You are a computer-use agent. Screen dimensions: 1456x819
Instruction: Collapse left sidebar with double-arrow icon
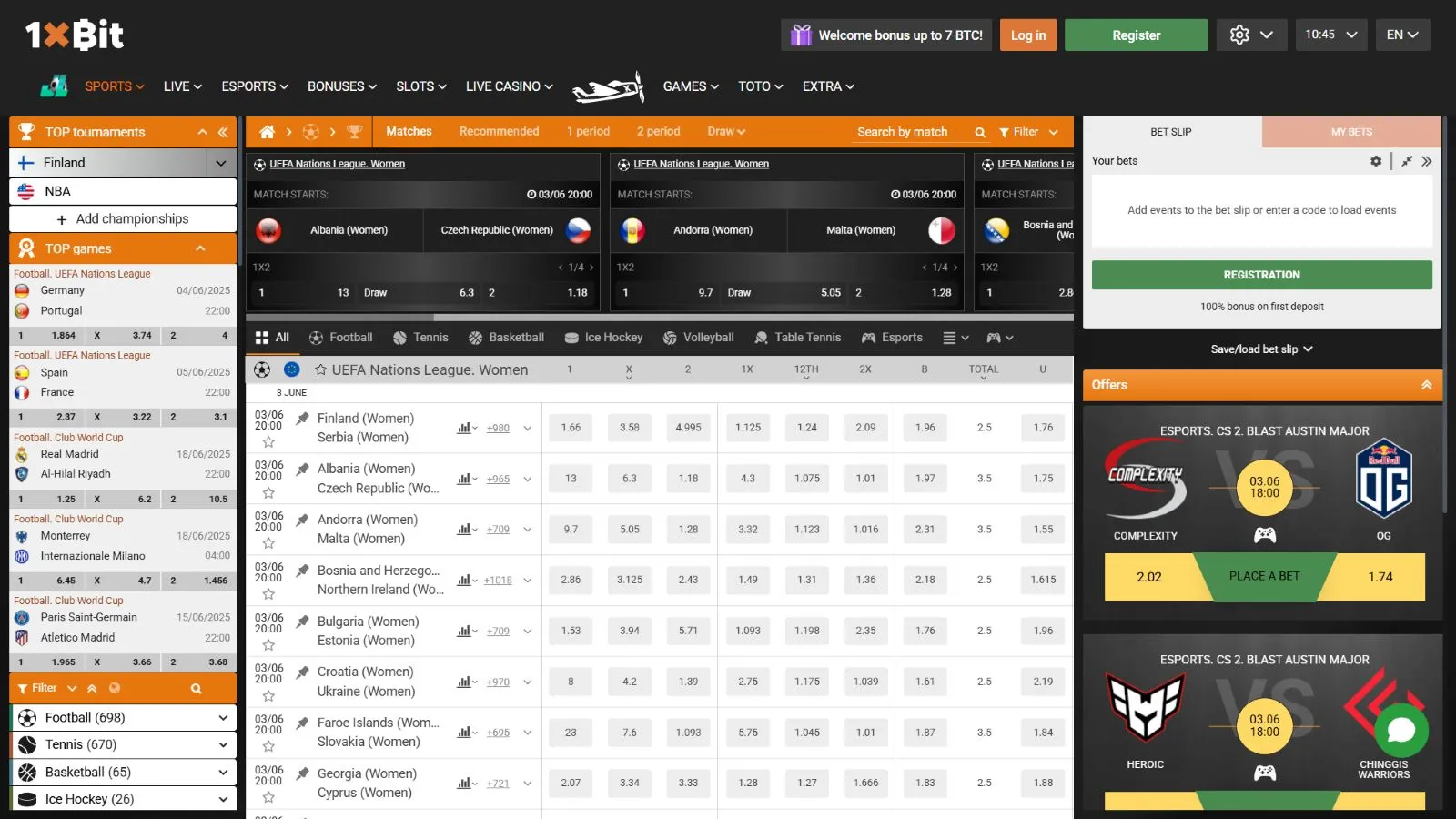223,132
